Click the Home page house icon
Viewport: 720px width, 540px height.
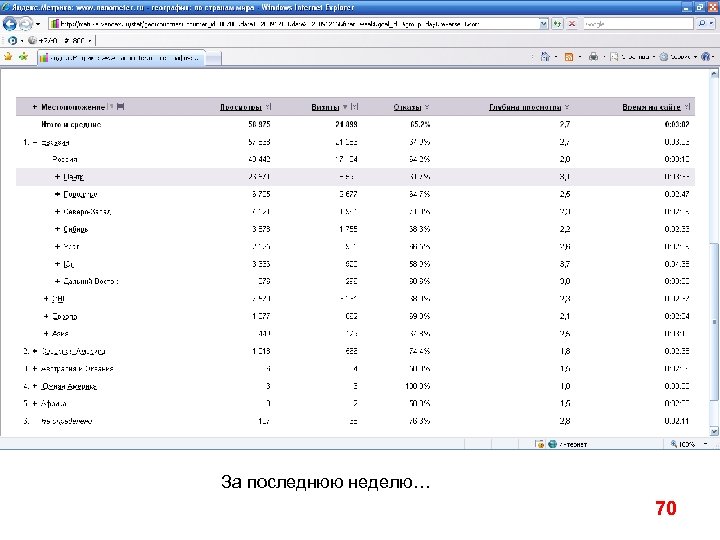click(545, 56)
